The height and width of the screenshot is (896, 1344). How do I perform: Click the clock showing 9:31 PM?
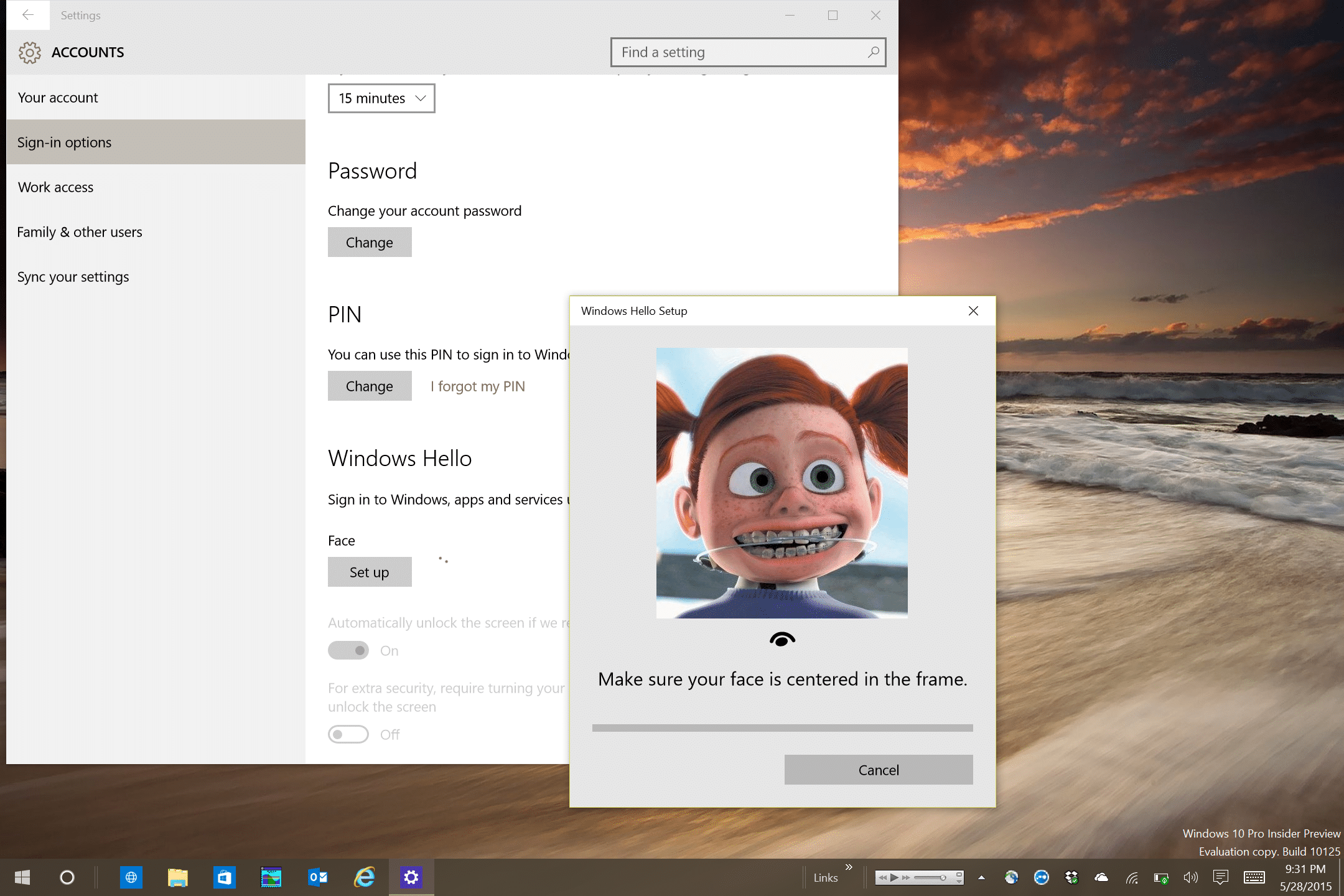(1305, 869)
